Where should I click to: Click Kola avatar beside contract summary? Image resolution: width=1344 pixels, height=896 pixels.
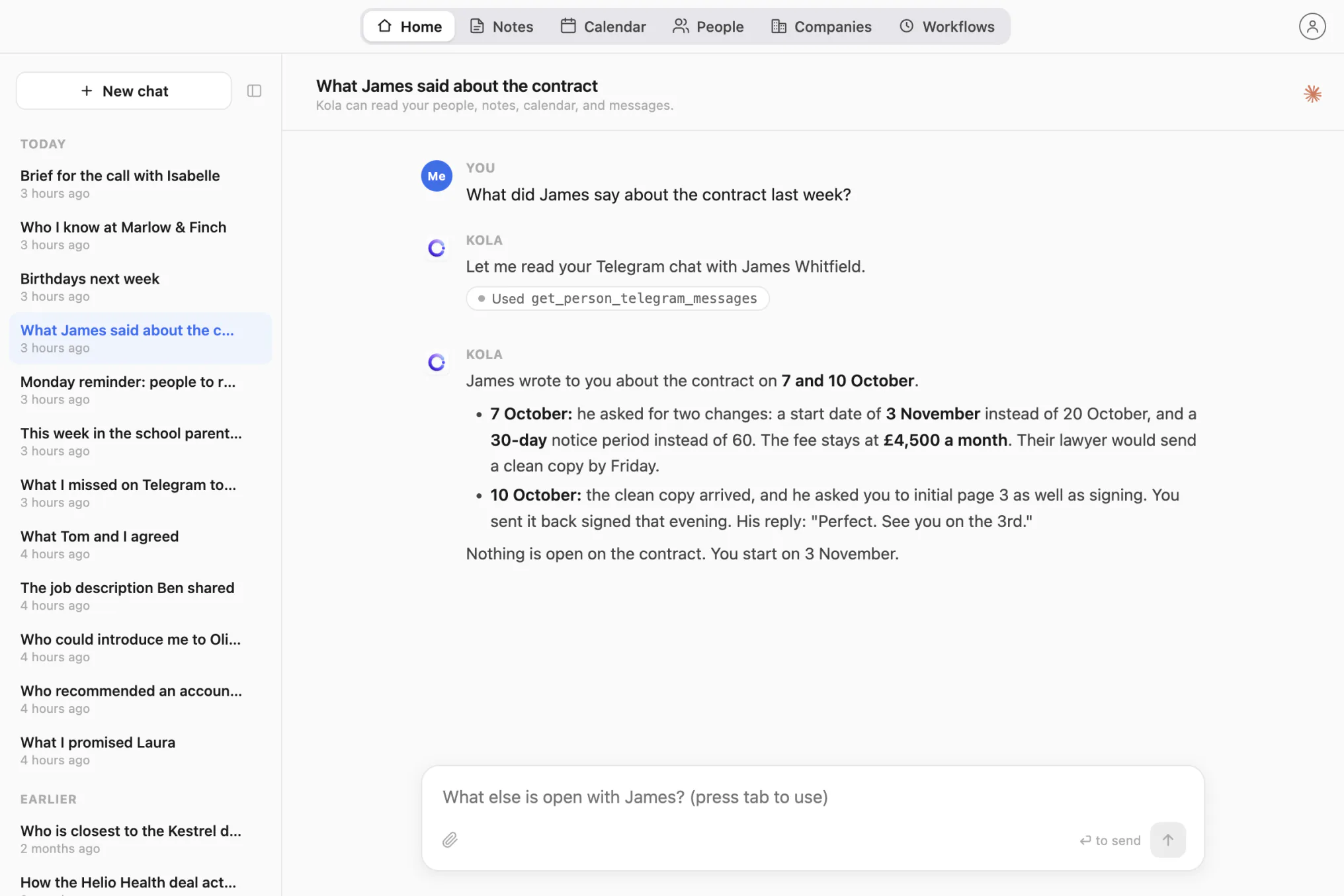point(437,362)
